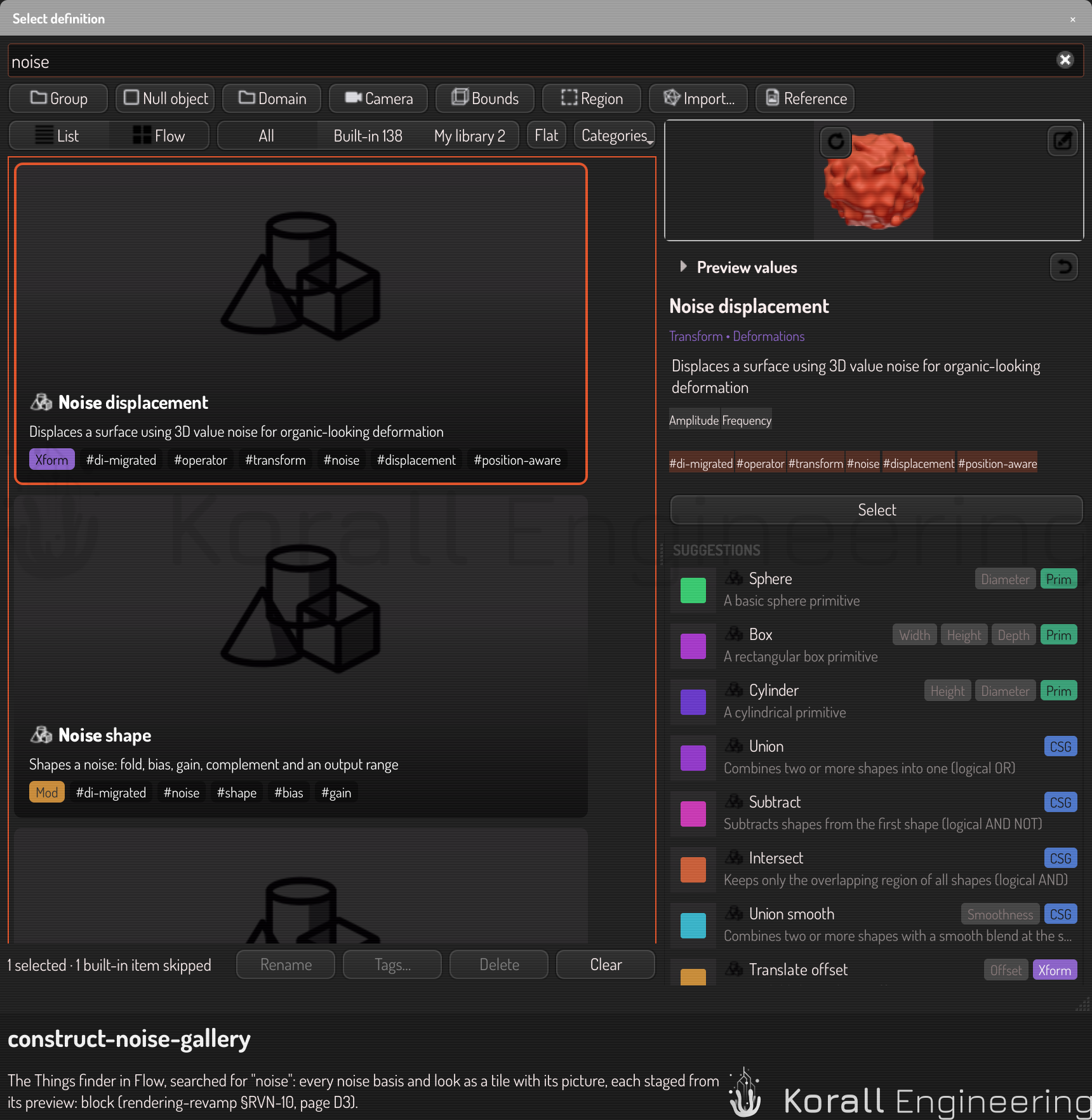The width and height of the screenshot is (1092, 1120).
Task: Expand the Preview values section
Action: pyautogui.click(x=683, y=267)
